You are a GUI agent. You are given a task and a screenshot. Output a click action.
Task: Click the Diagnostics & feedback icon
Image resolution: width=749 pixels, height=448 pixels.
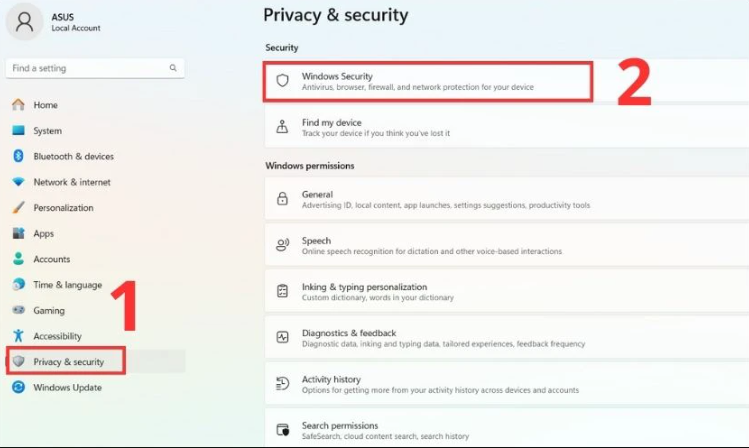point(282,337)
